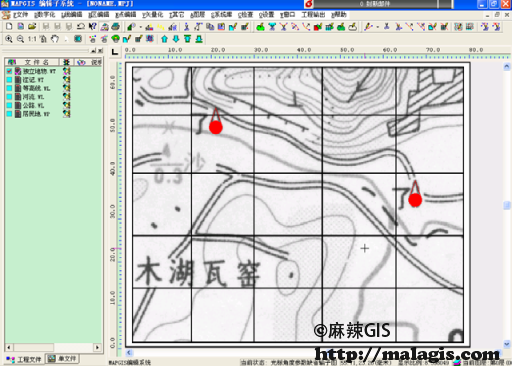Click the context help arrow icon
The image size is (514, 366).
click(93, 26)
